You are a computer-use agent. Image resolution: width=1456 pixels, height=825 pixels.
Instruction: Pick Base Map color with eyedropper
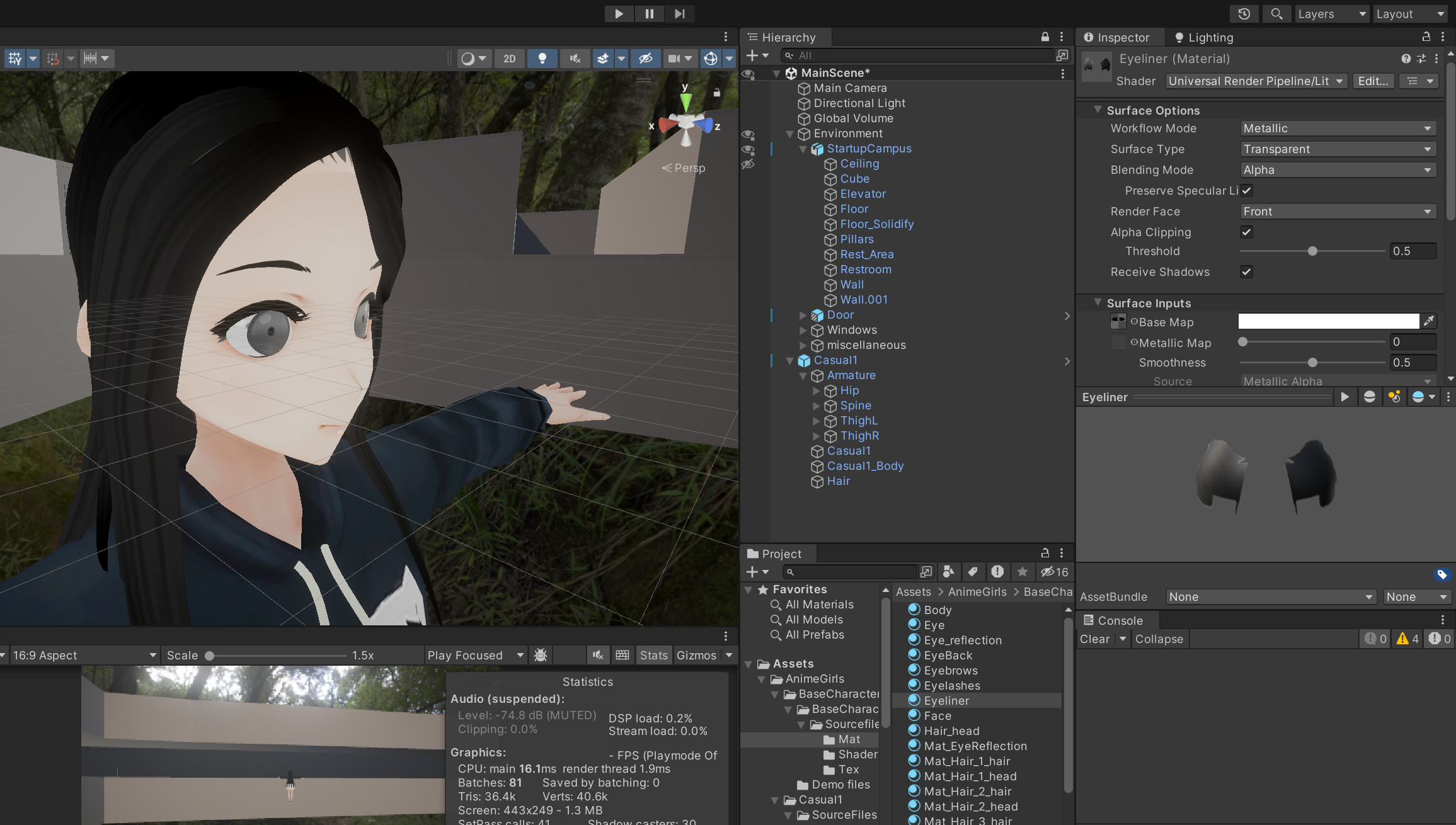[1429, 321]
